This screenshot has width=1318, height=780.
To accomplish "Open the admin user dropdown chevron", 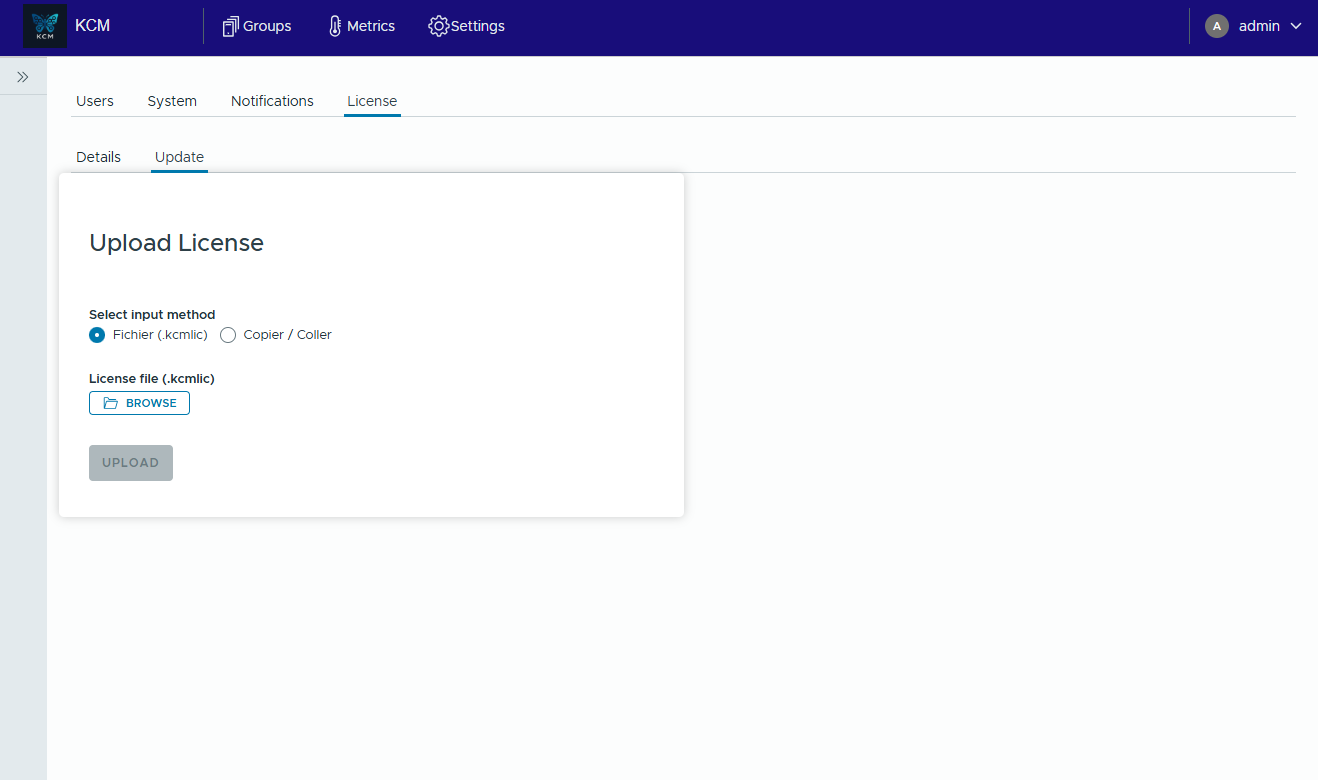I will click(x=1296, y=27).
